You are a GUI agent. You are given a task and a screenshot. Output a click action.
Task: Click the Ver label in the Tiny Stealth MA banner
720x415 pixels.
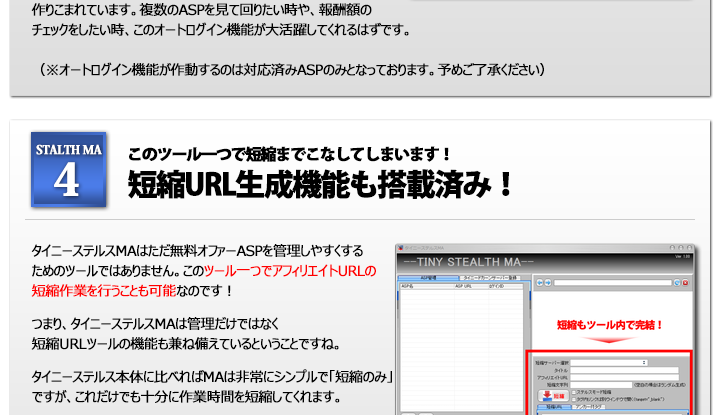[682, 256]
